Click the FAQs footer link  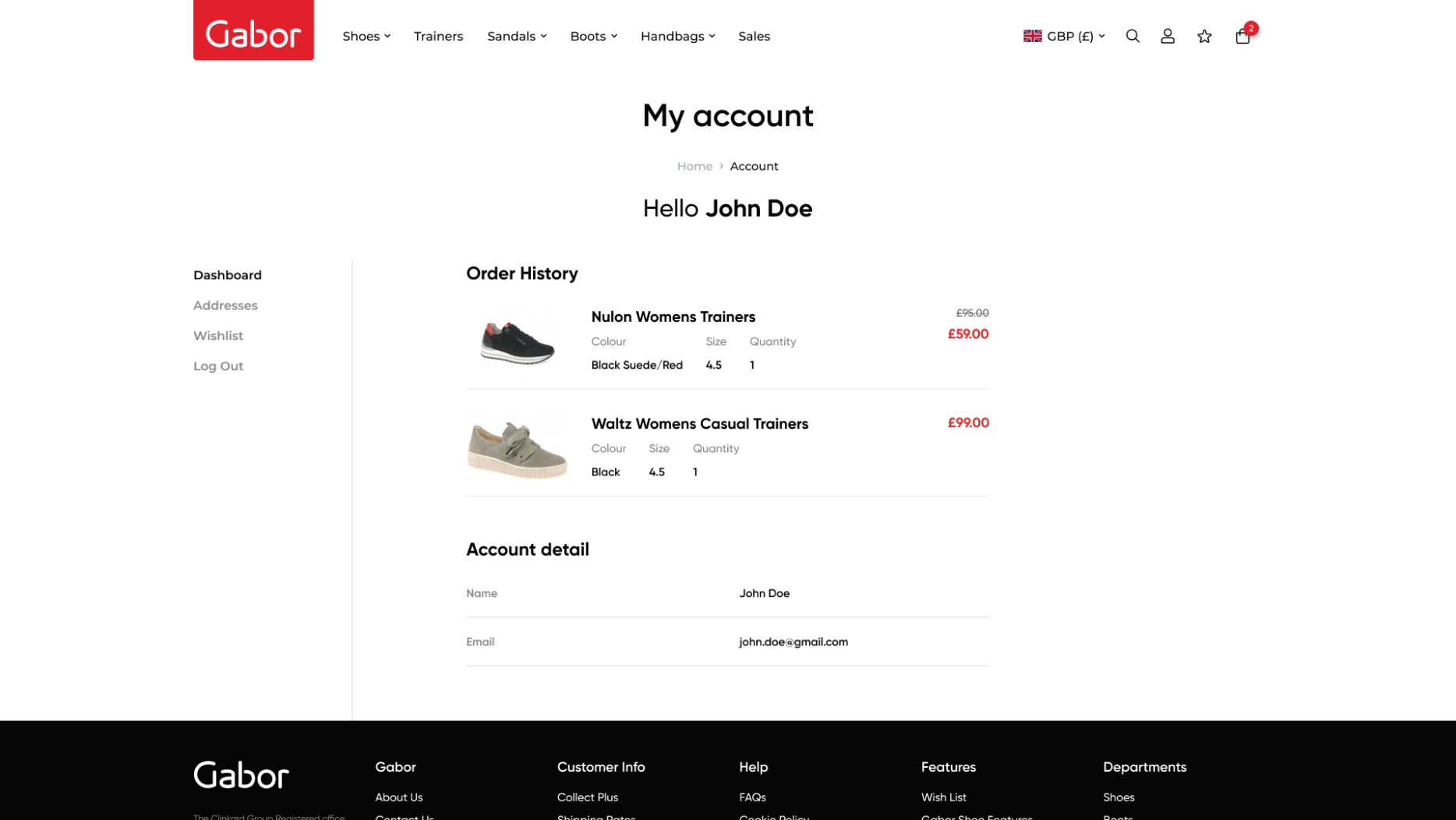click(x=752, y=797)
